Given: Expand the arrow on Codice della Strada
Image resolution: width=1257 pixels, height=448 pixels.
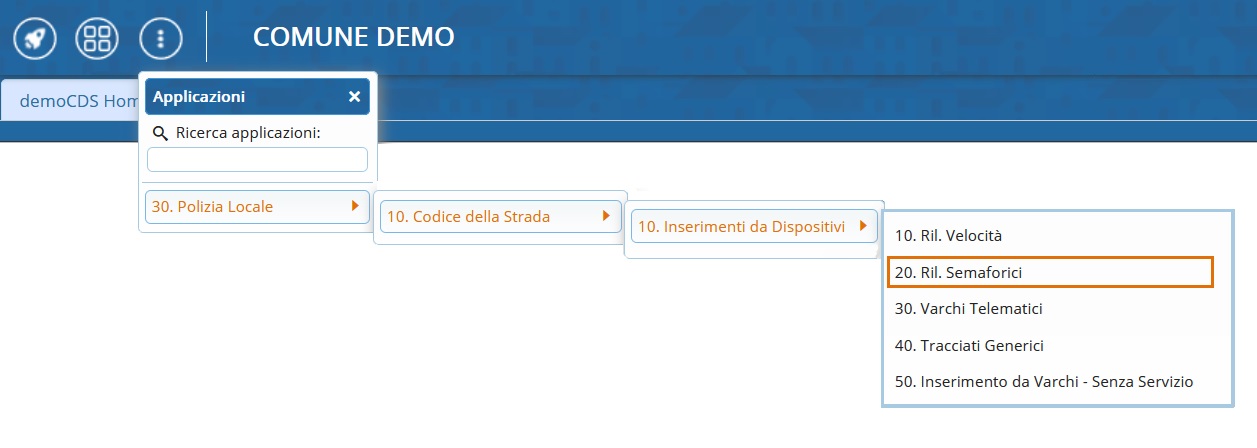Looking at the screenshot, I should (604, 216).
